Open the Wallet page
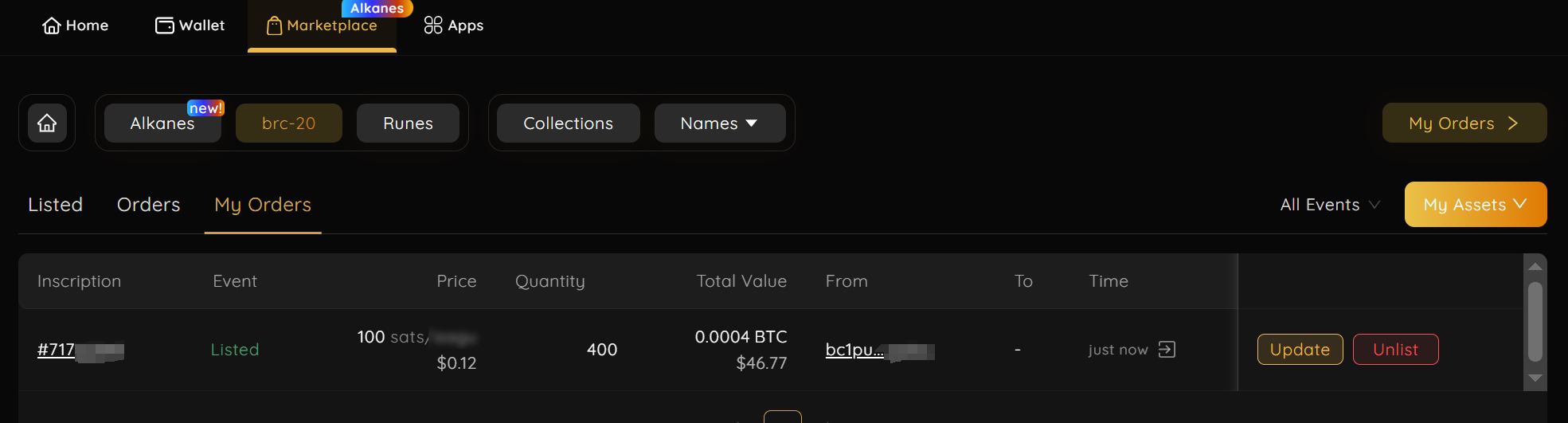This screenshot has height=423, width=1568. [190, 25]
